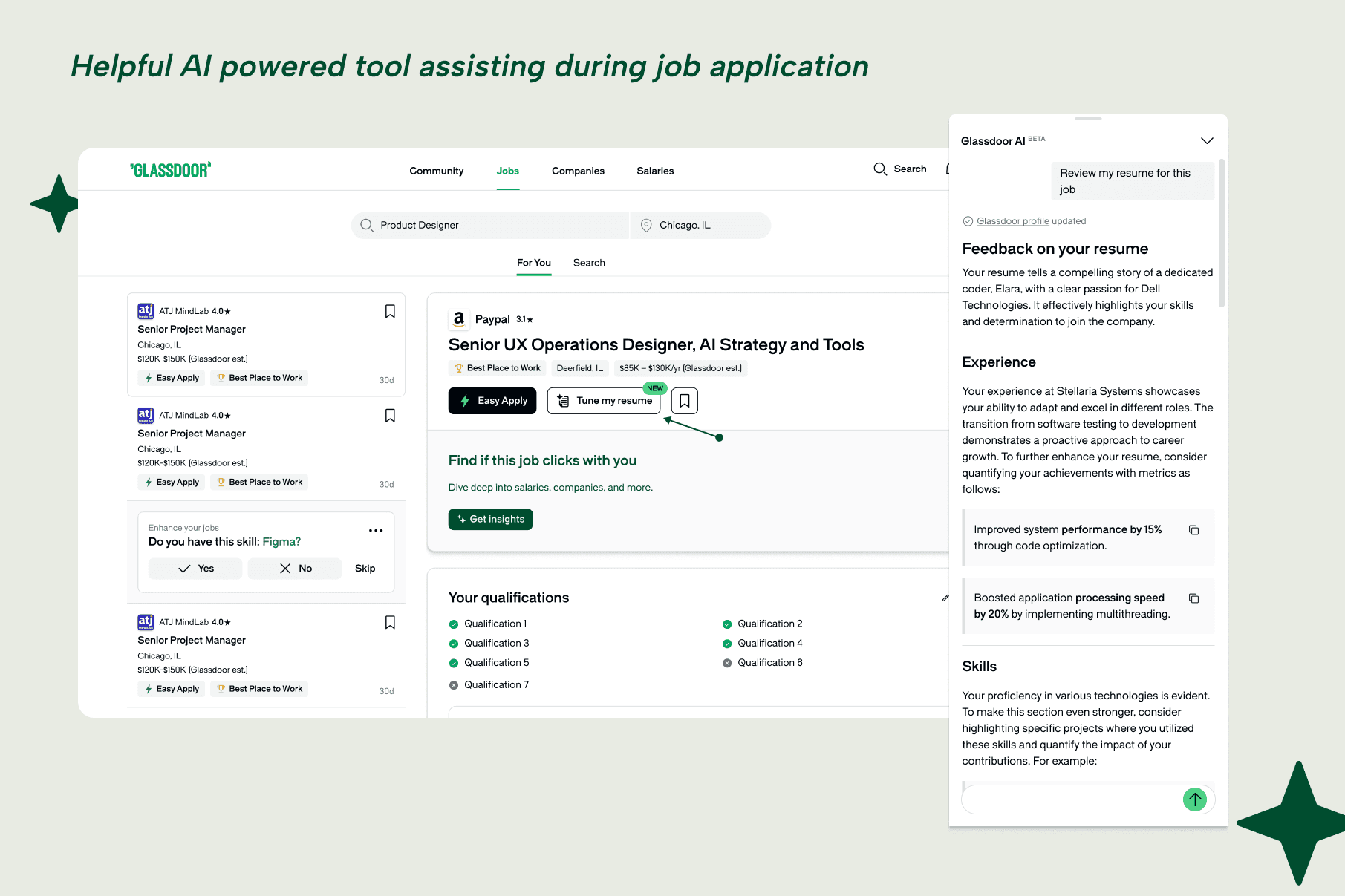The width and height of the screenshot is (1345, 896).
Task: Bookmark the last Senior Project Manager job card
Action: [390, 622]
